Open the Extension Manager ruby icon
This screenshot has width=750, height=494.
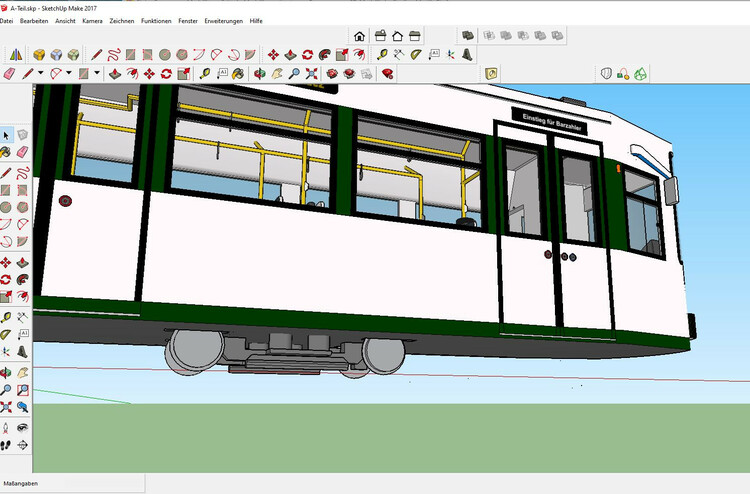[388, 74]
